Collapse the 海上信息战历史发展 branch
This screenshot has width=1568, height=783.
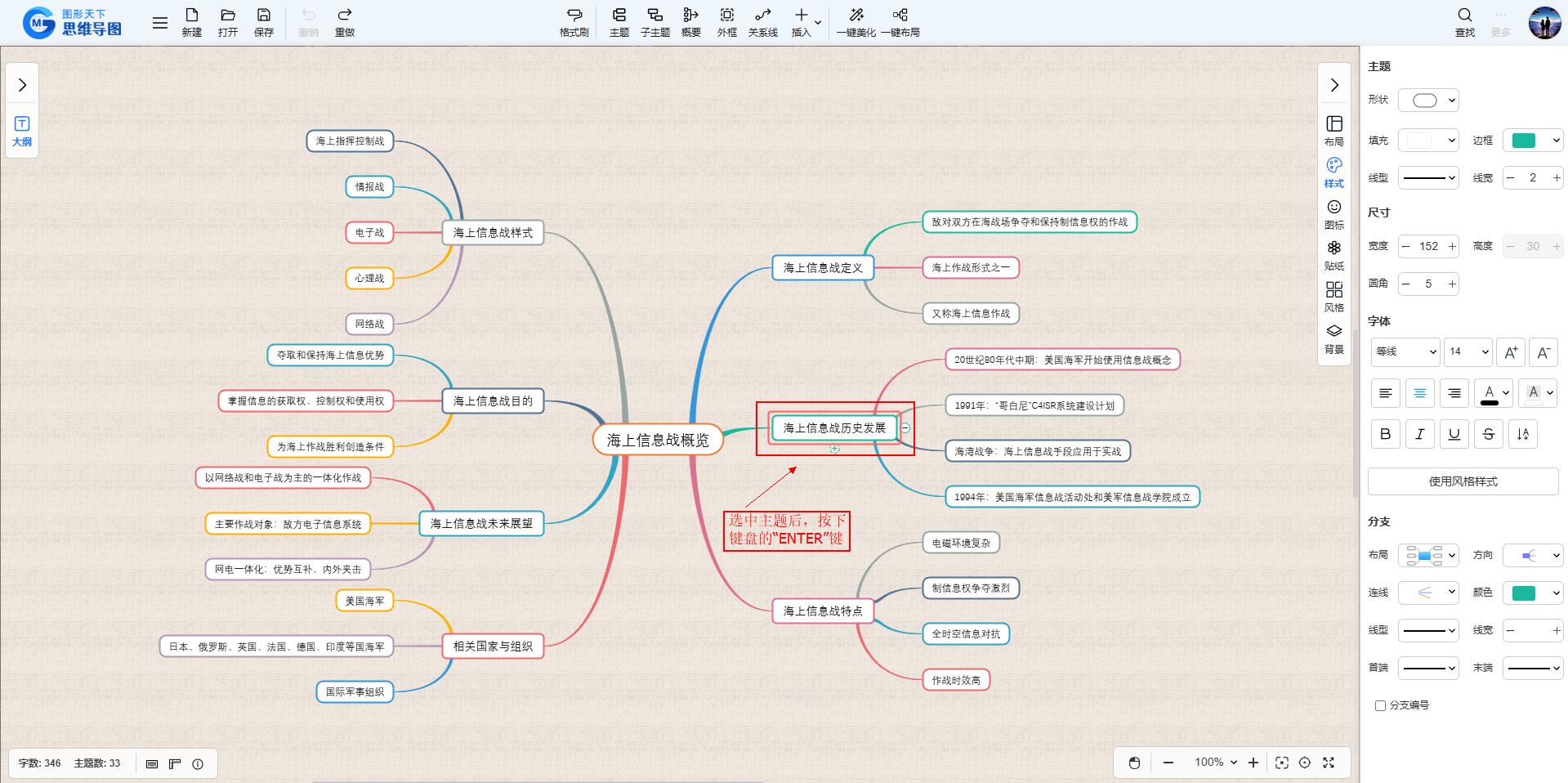pos(905,427)
